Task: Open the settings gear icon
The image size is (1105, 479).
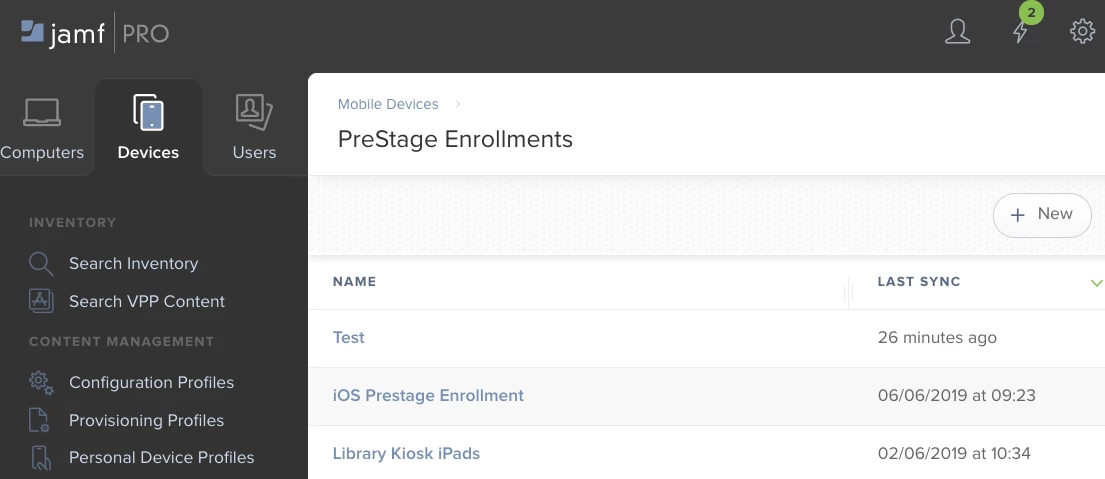Action: pyautogui.click(x=1082, y=32)
